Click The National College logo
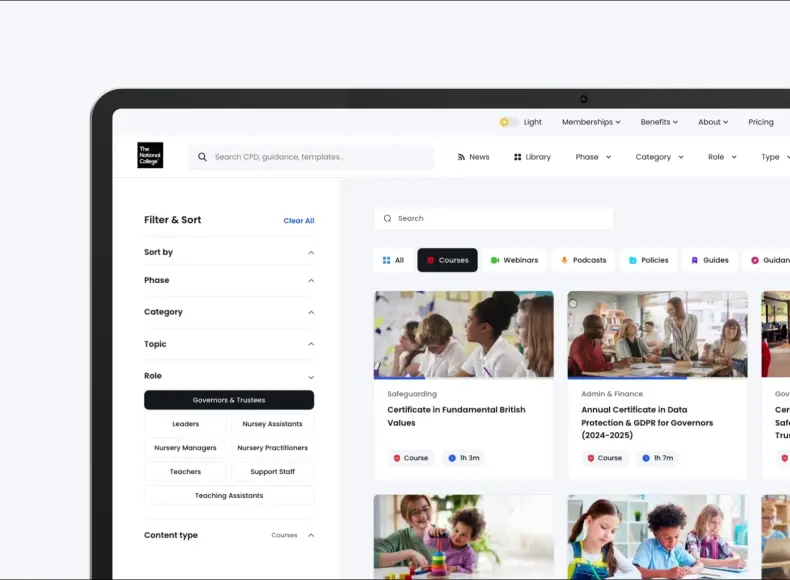Image resolution: width=790 pixels, height=580 pixels. [x=150, y=156]
